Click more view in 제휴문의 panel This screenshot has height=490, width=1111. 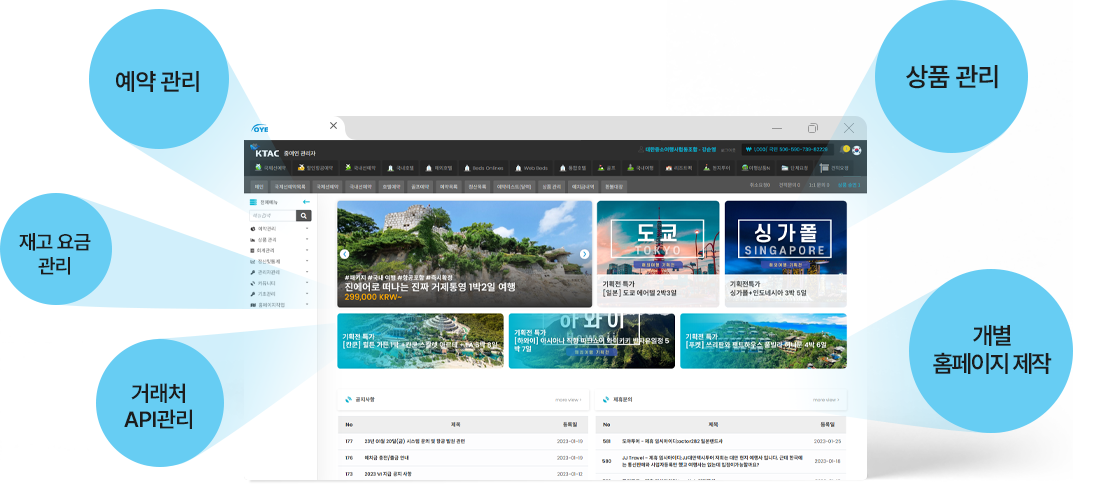pyautogui.click(x=826, y=400)
